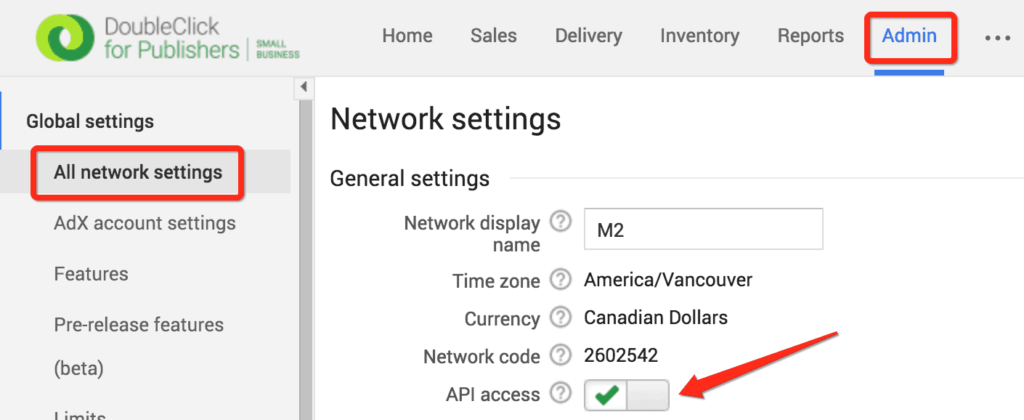Toggle the API access switch
This screenshot has width=1024, height=420.
point(626,396)
